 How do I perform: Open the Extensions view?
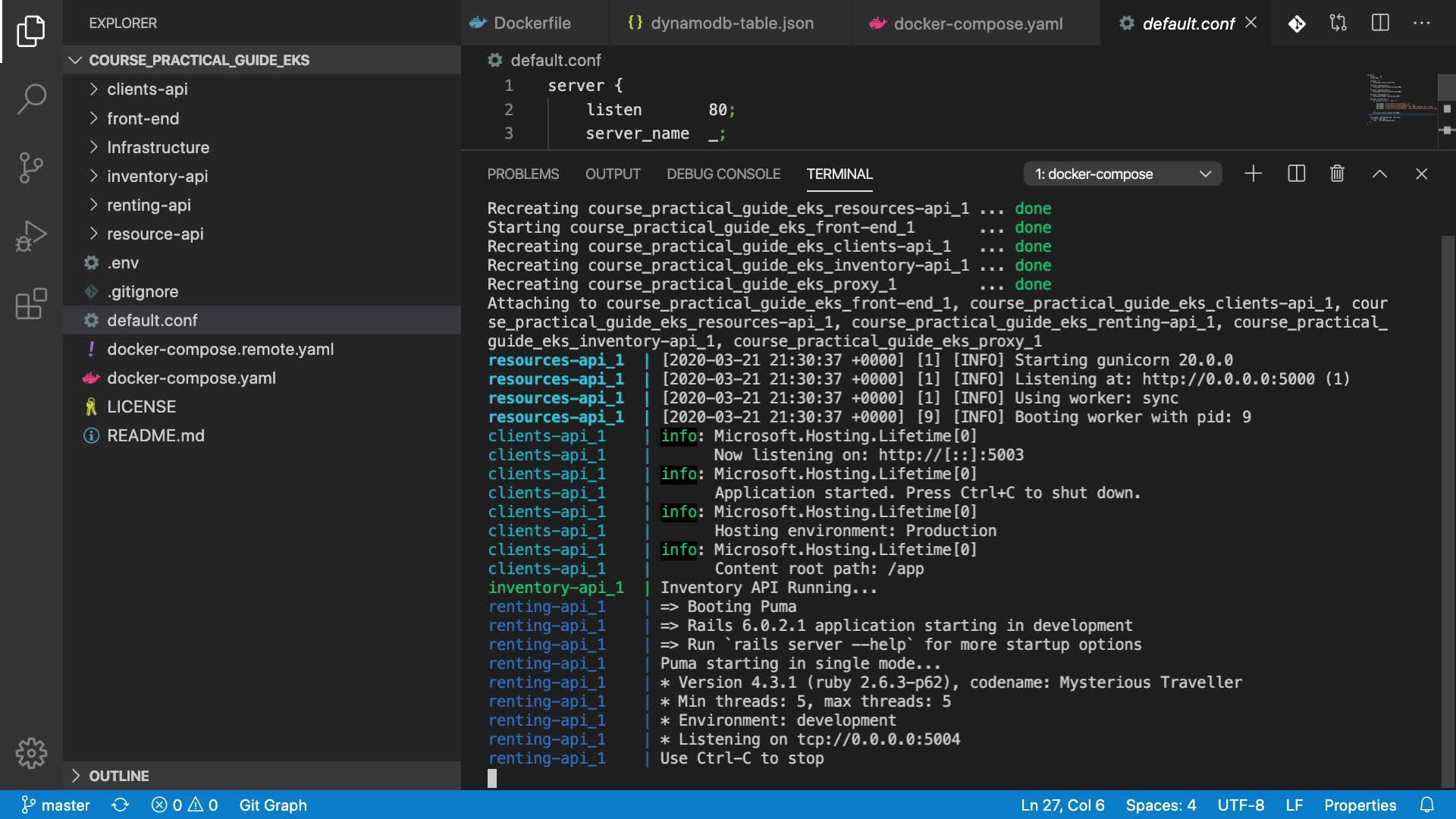tap(31, 304)
